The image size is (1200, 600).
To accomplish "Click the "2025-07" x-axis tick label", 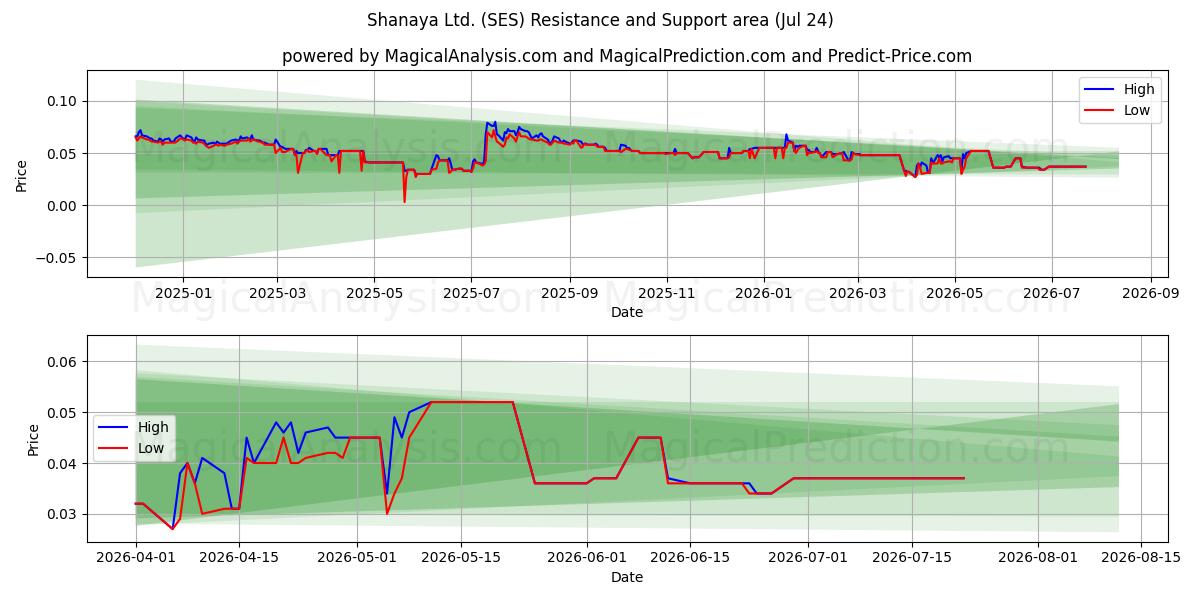I will point(471,294).
